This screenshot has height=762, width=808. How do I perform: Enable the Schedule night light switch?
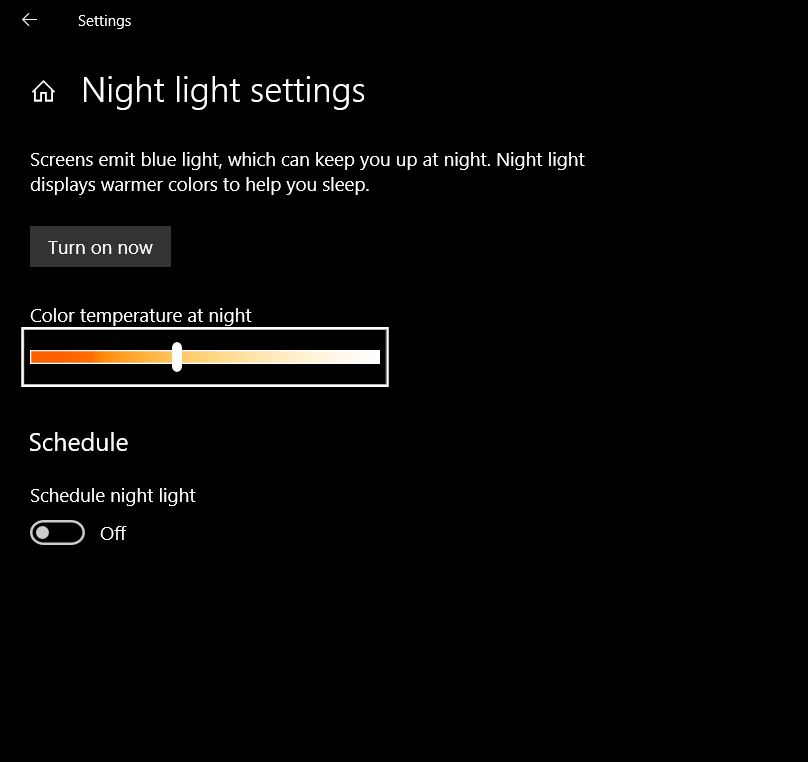(x=57, y=532)
